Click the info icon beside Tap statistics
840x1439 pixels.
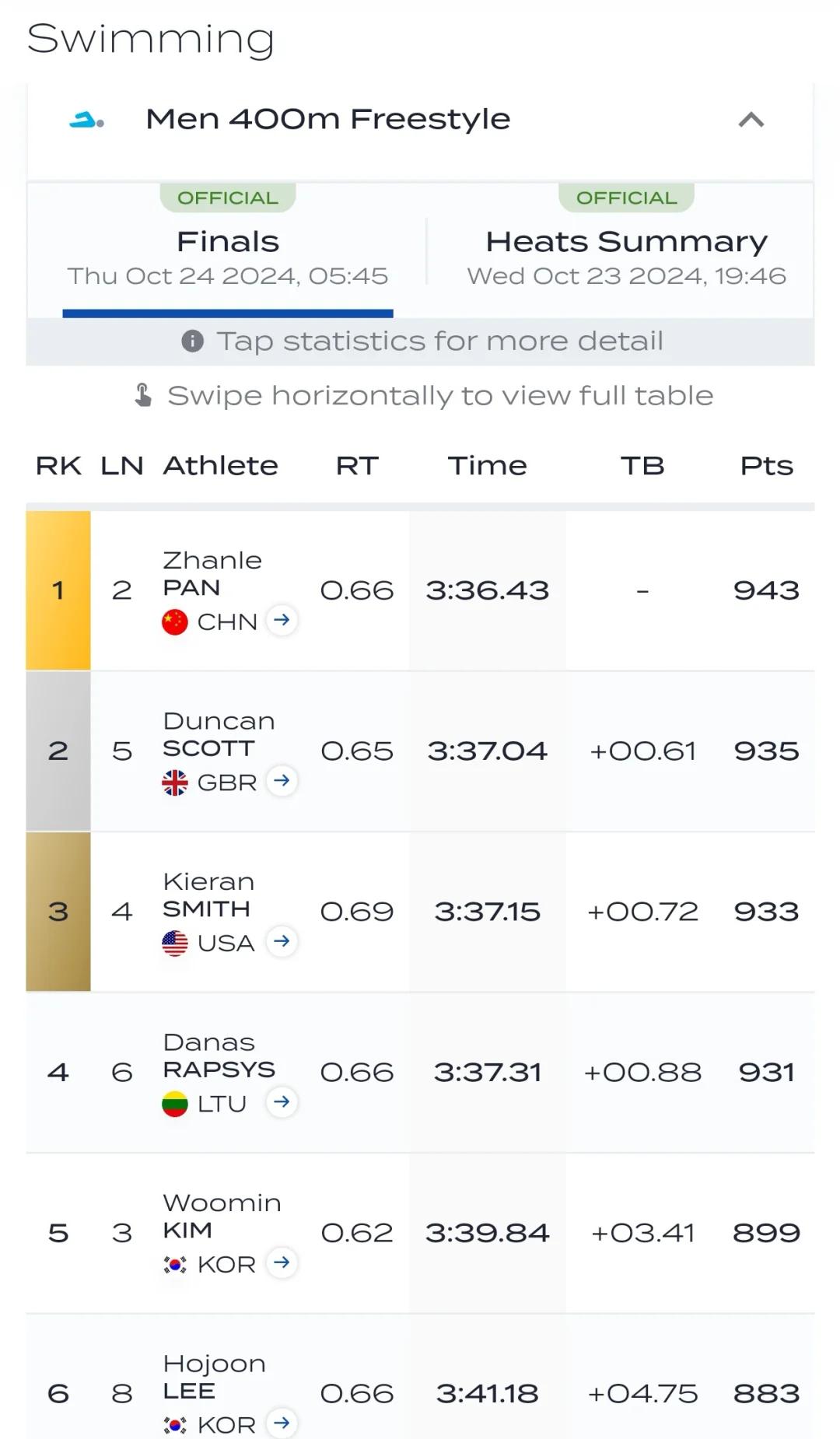[x=192, y=341]
